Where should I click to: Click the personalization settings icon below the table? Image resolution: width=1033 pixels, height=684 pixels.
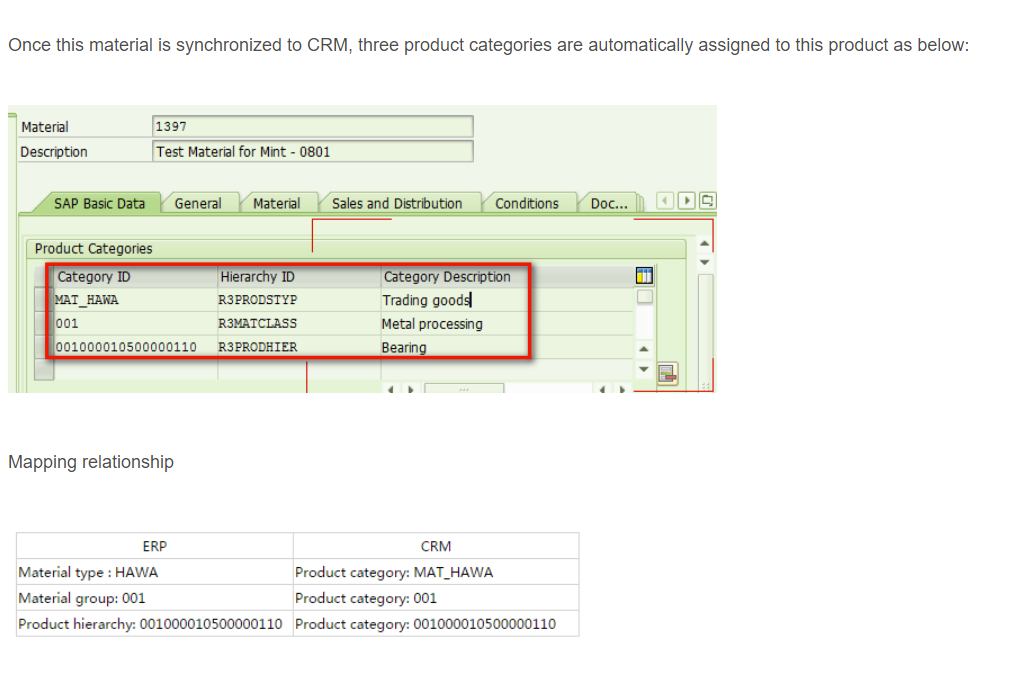click(x=667, y=372)
